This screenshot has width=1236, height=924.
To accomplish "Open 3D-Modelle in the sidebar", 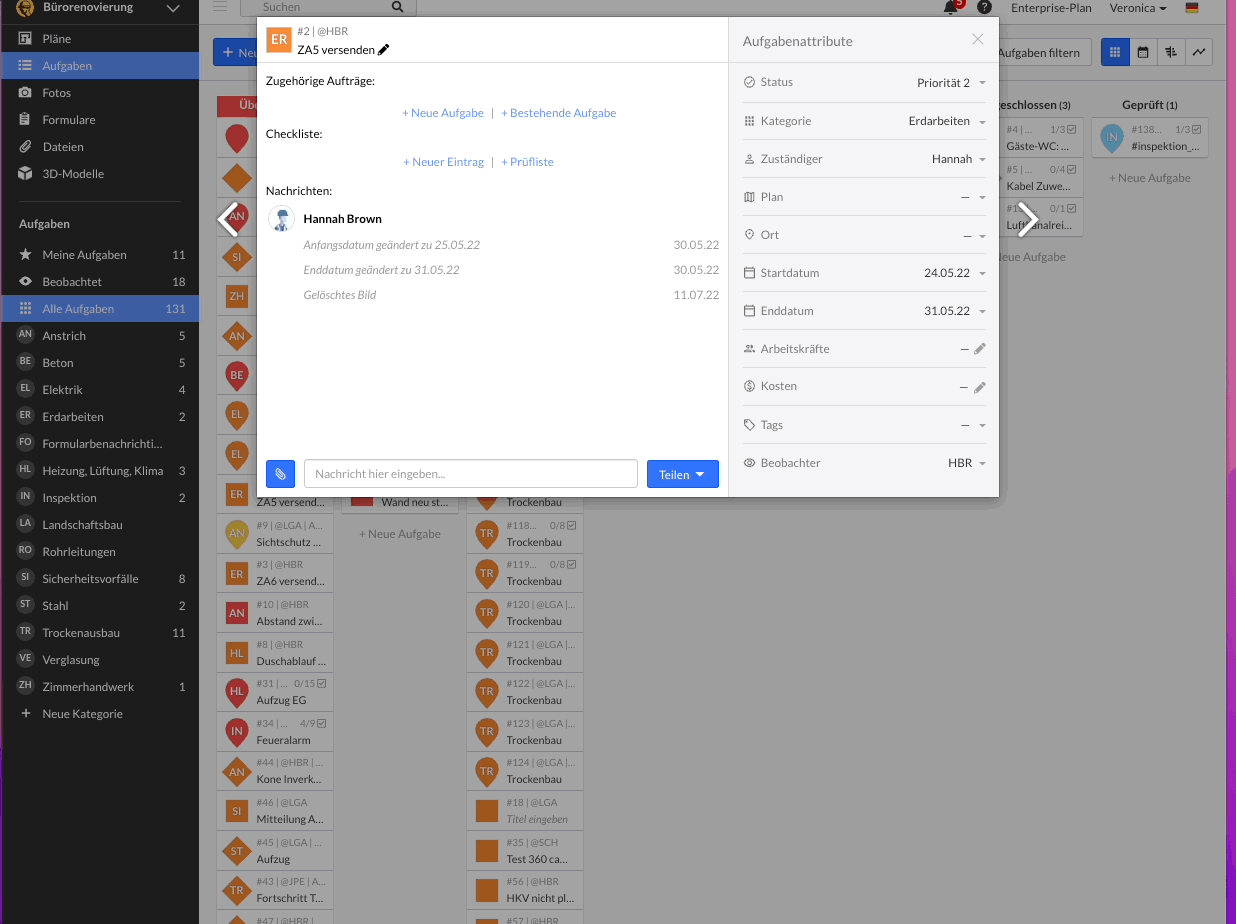I will click(100, 174).
